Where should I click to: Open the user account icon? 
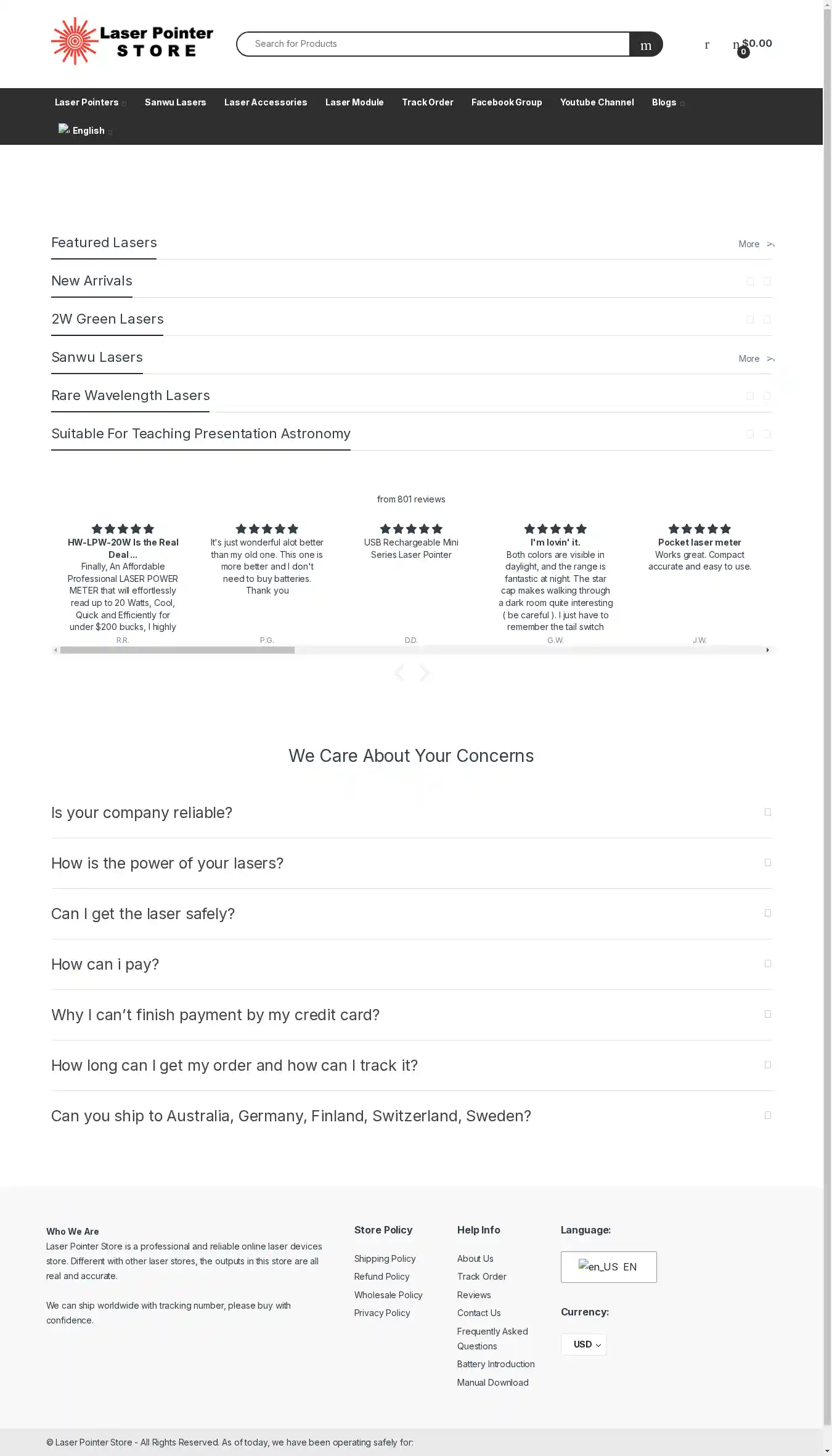pos(707,44)
